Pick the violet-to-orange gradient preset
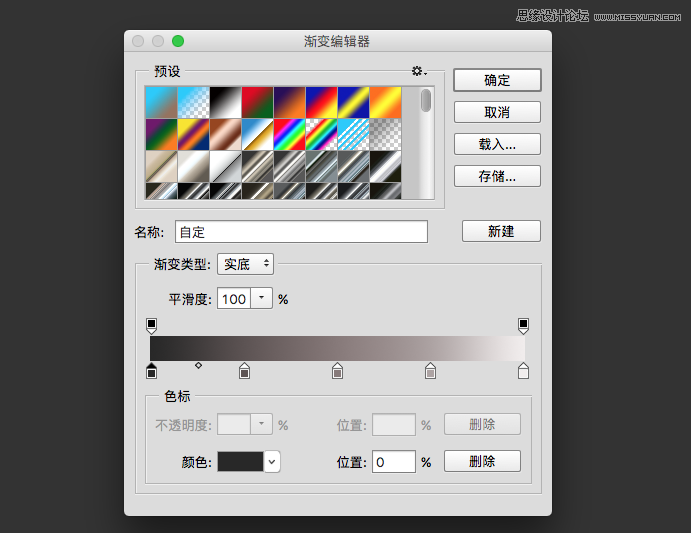Viewport: 691px width, 533px height. point(290,102)
